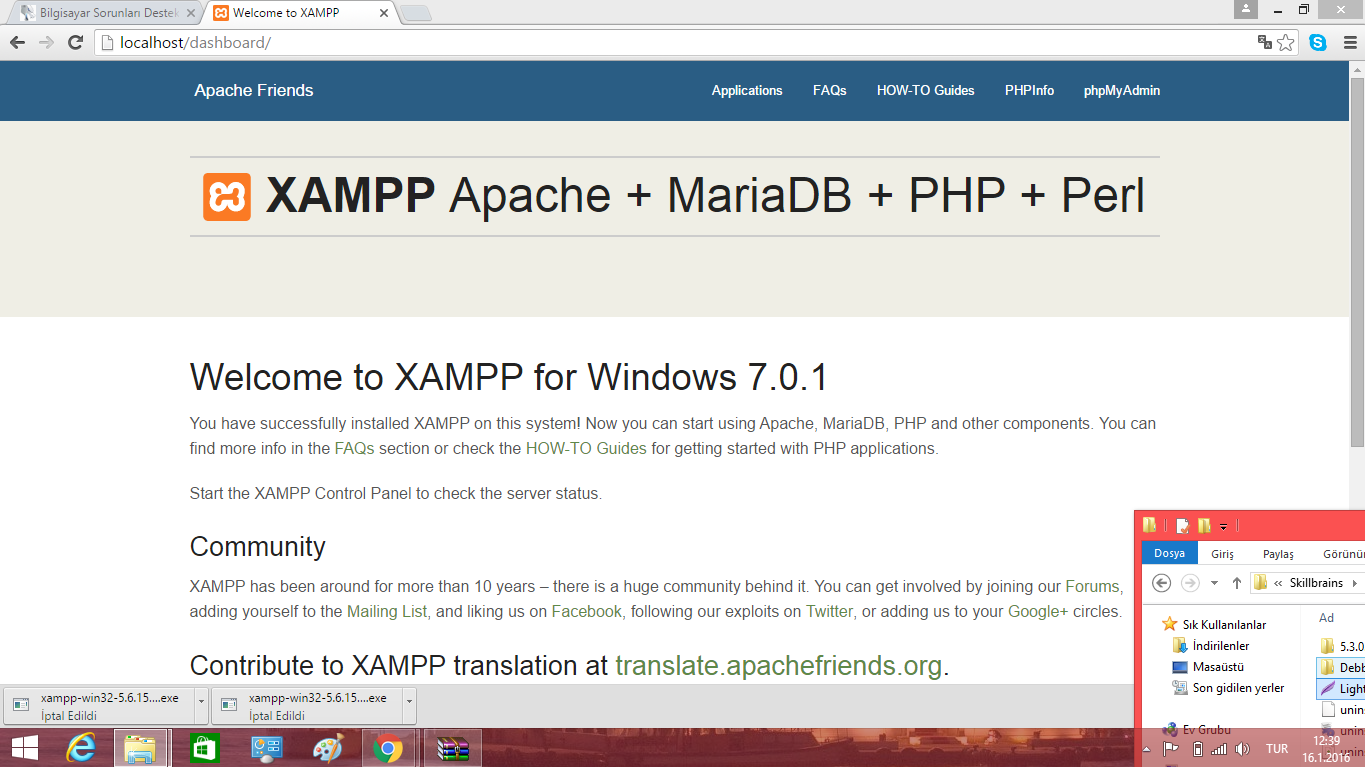The height and width of the screenshot is (767, 1365).
Task: Click the Properties icon in Explorer quick toolbar
Action: 1182,525
